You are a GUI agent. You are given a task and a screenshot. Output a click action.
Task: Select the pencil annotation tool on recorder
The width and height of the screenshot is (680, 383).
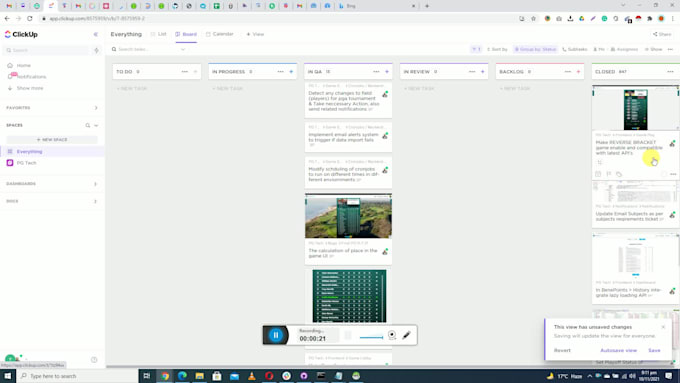pyautogui.click(x=406, y=335)
